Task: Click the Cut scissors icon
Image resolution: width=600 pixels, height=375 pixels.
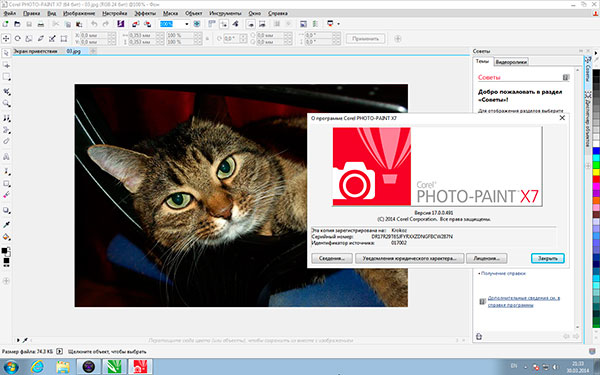Action: pyautogui.click(x=55, y=24)
